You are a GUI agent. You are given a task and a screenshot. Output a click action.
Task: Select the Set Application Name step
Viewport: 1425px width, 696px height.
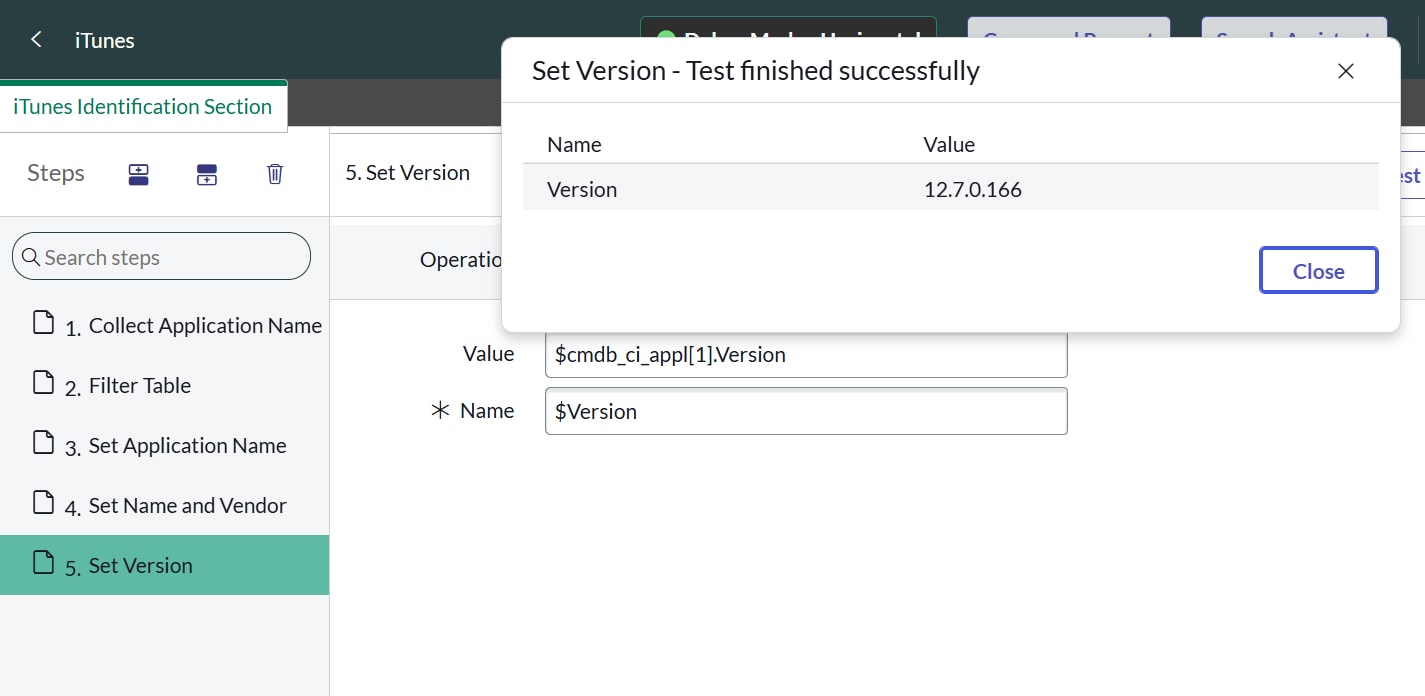pyautogui.click(x=164, y=445)
